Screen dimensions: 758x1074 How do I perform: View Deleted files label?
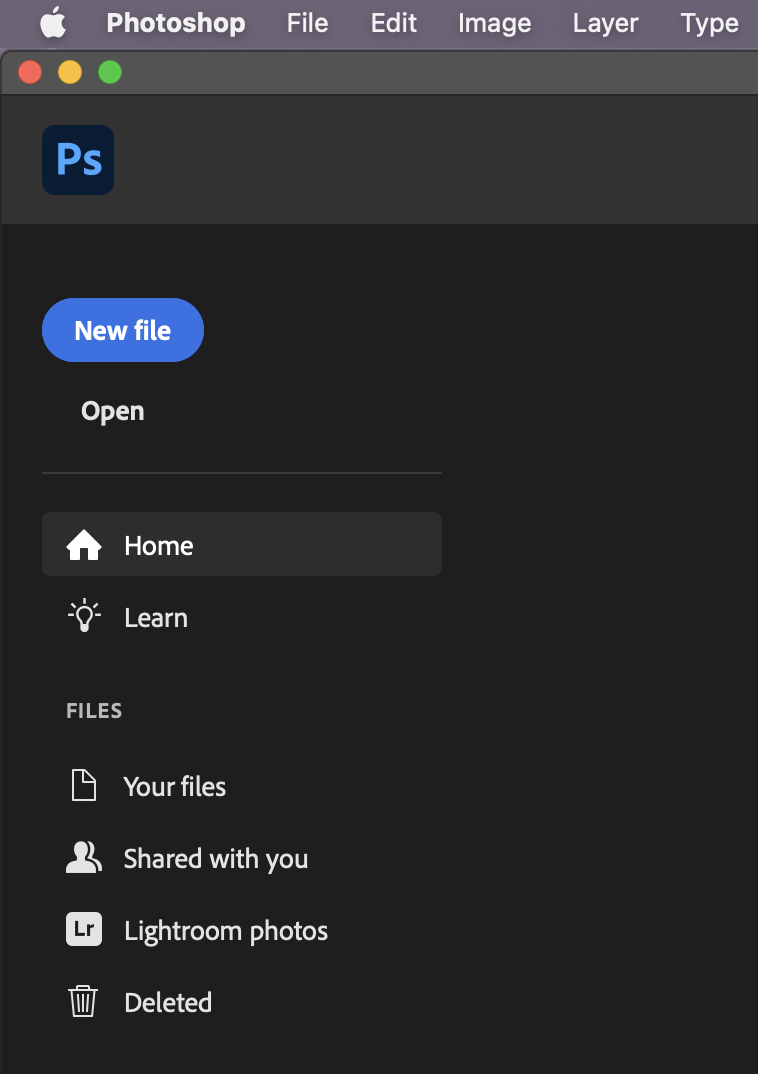(168, 1003)
